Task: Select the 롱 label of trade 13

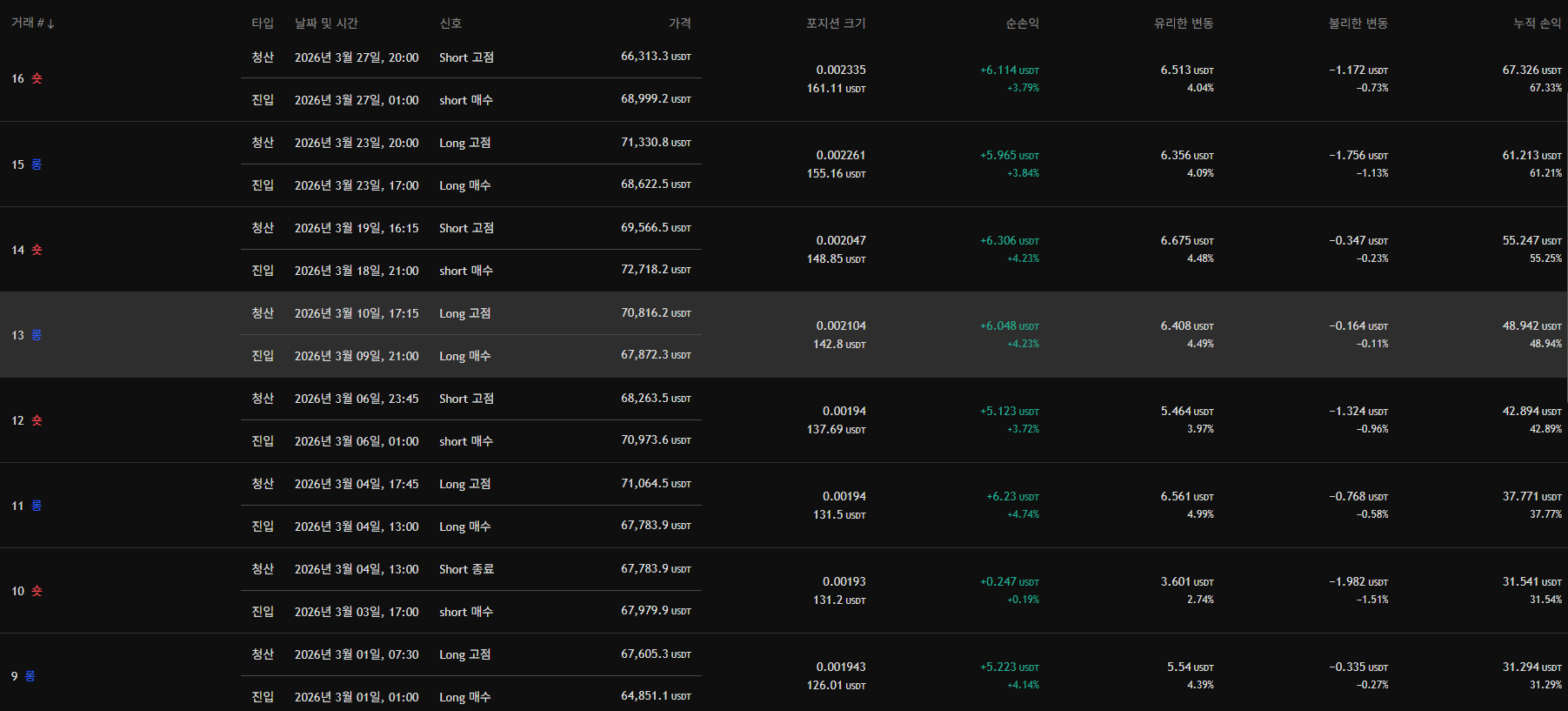Action: pos(37,335)
